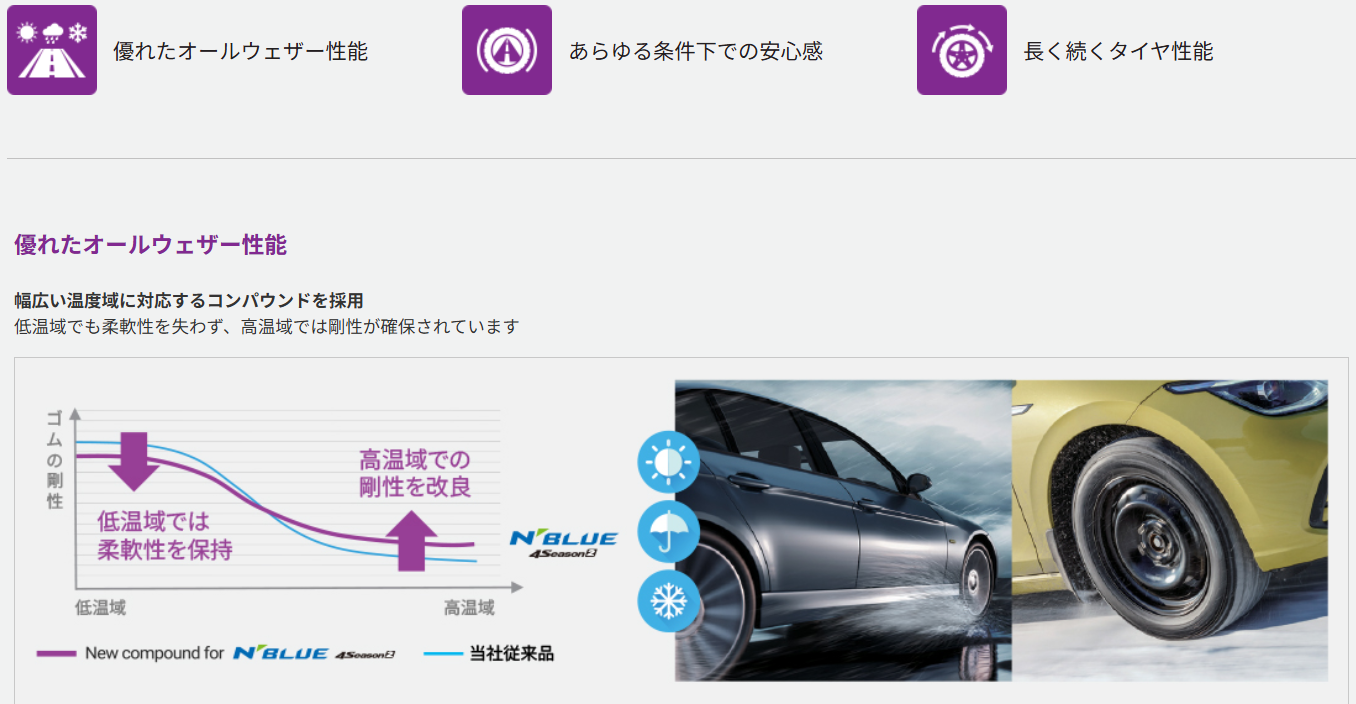The width and height of the screenshot is (1356, 704).
Task: Open the 優れたオールウェザー性能 link at top
Action: [x=240, y=51]
